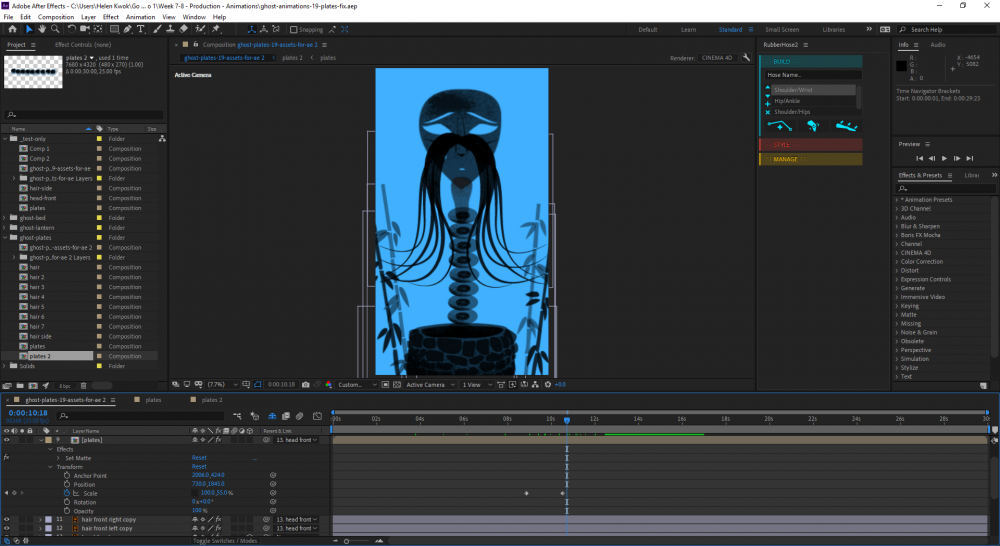The height and width of the screenshot is (546, 1000).
Task: Select the Clone Stamp tool
Action: (x=170, y=29)
